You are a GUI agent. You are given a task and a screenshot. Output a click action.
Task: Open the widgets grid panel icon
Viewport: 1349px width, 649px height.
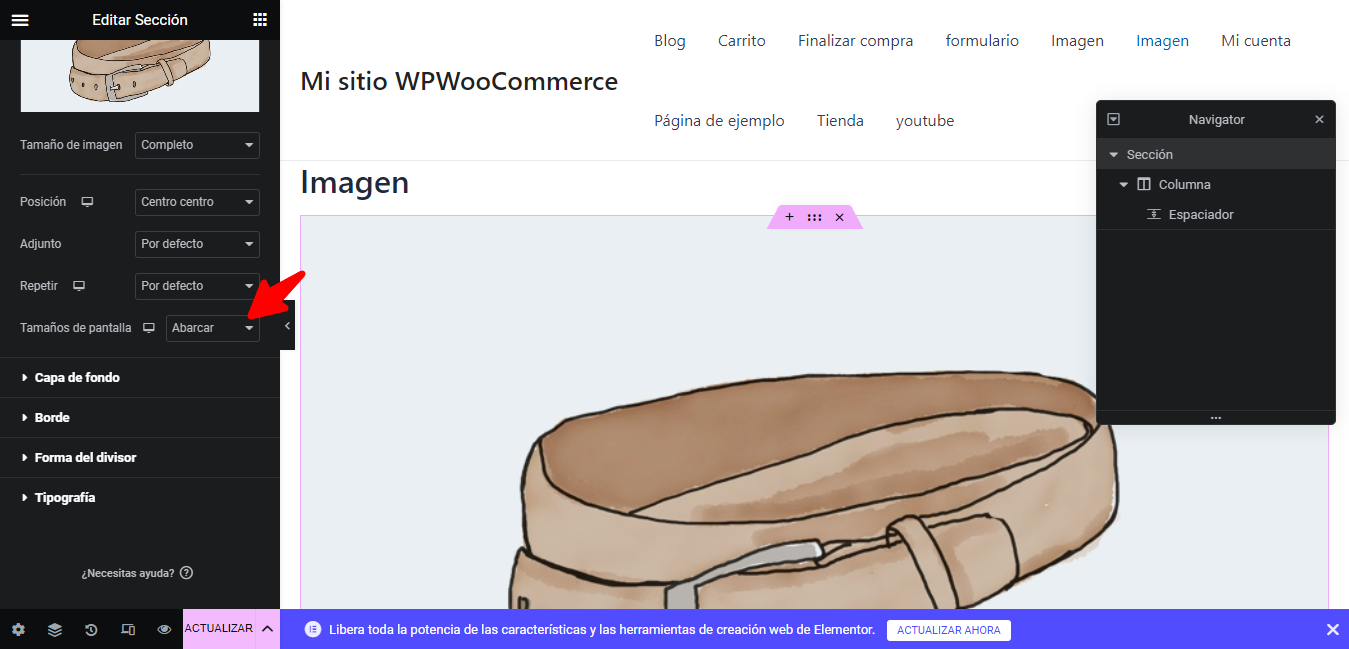260,20
